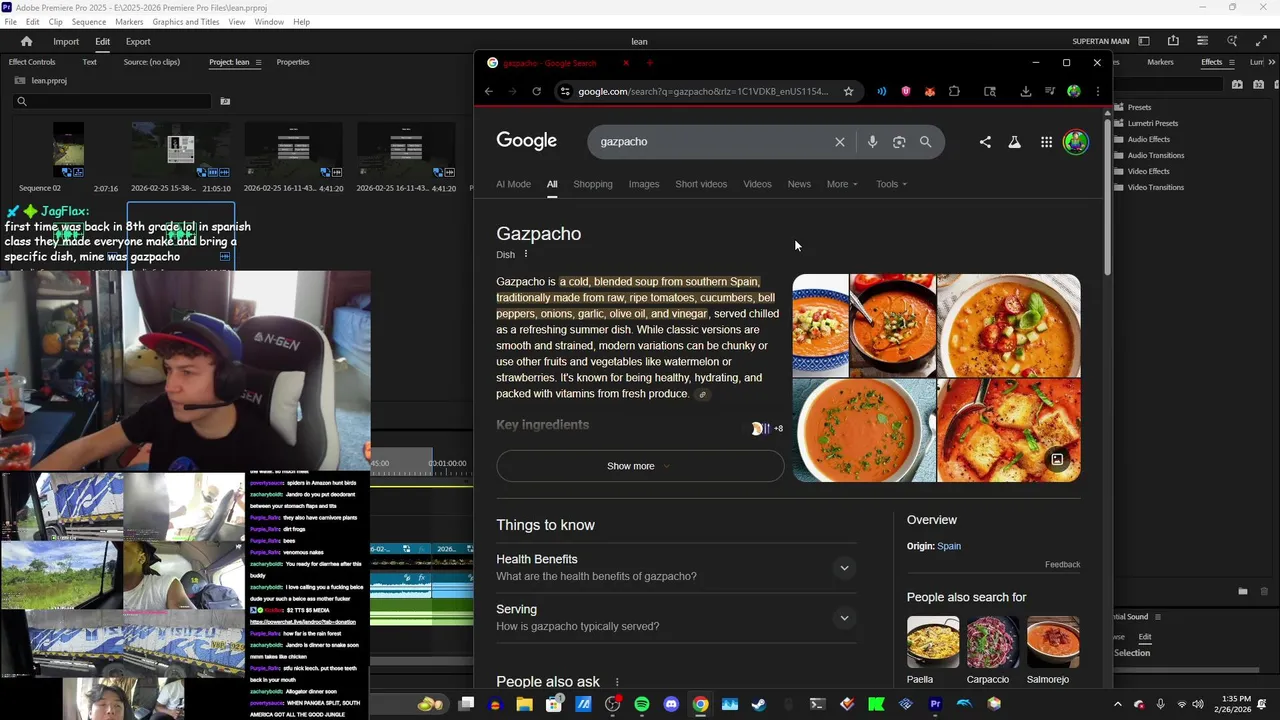
Task: Open Chrome three-dot menu
Action: click(x=1097, y=91)
